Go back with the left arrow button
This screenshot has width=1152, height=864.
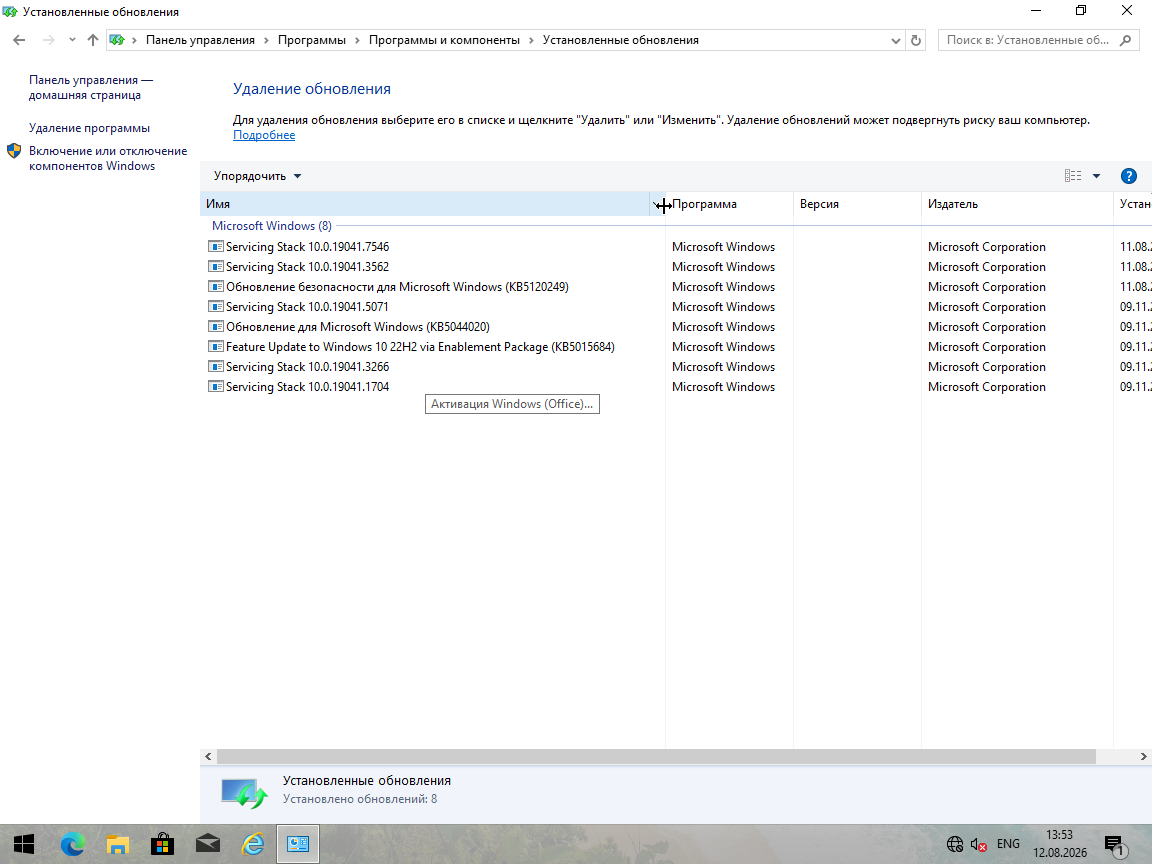19,40
